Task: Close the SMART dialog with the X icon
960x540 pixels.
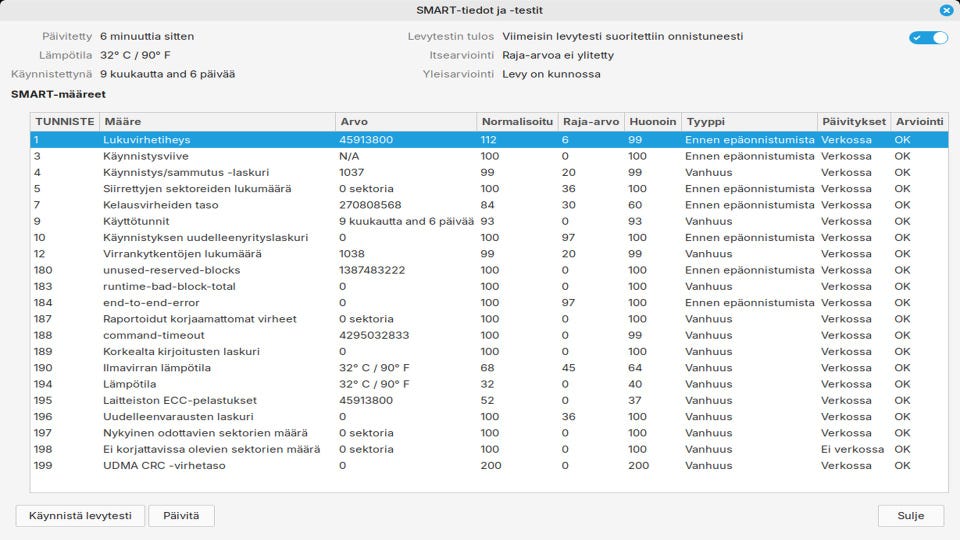Action: (x=946, y=10)
